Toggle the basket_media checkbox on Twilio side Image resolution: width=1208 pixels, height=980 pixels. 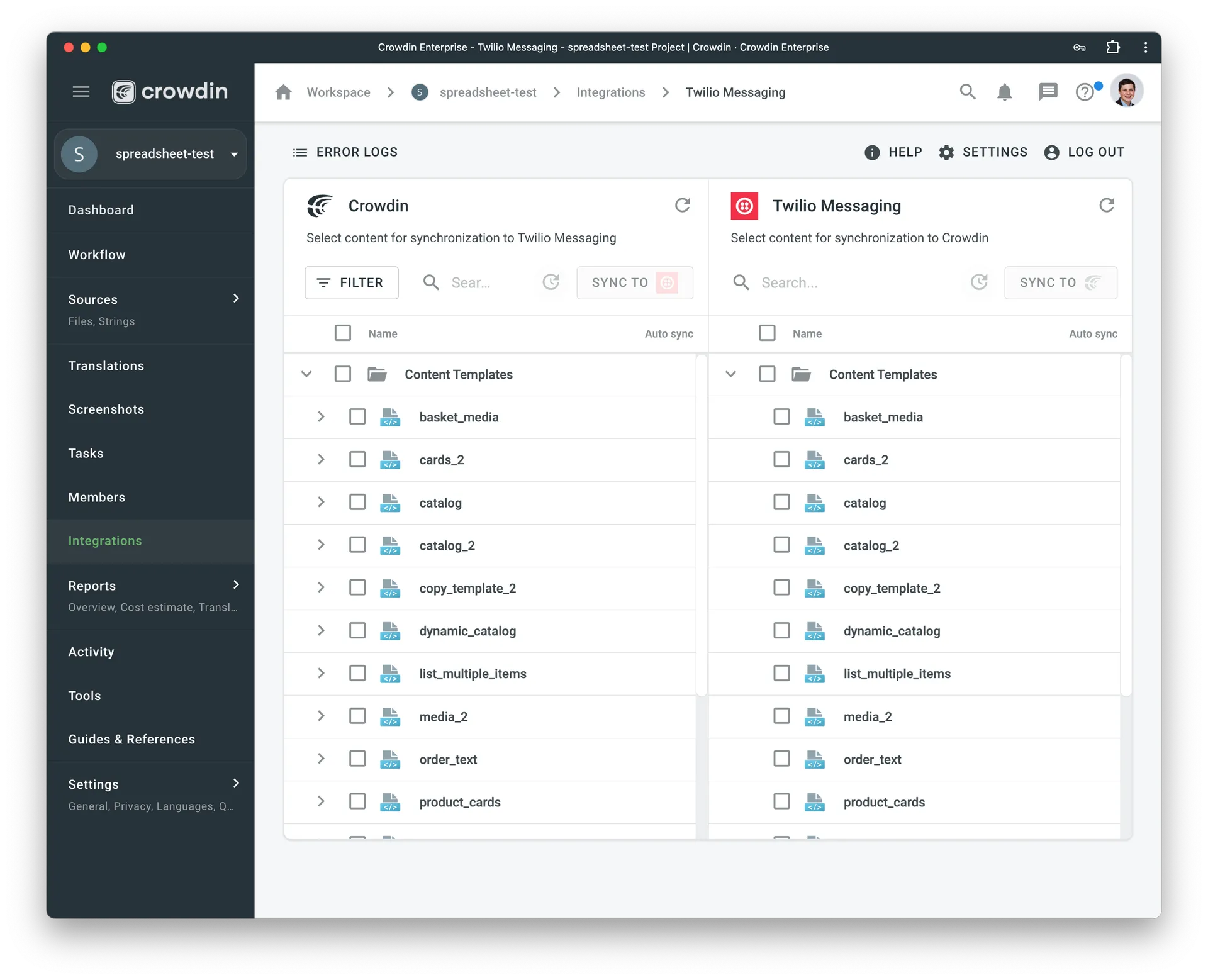[780, 417]
